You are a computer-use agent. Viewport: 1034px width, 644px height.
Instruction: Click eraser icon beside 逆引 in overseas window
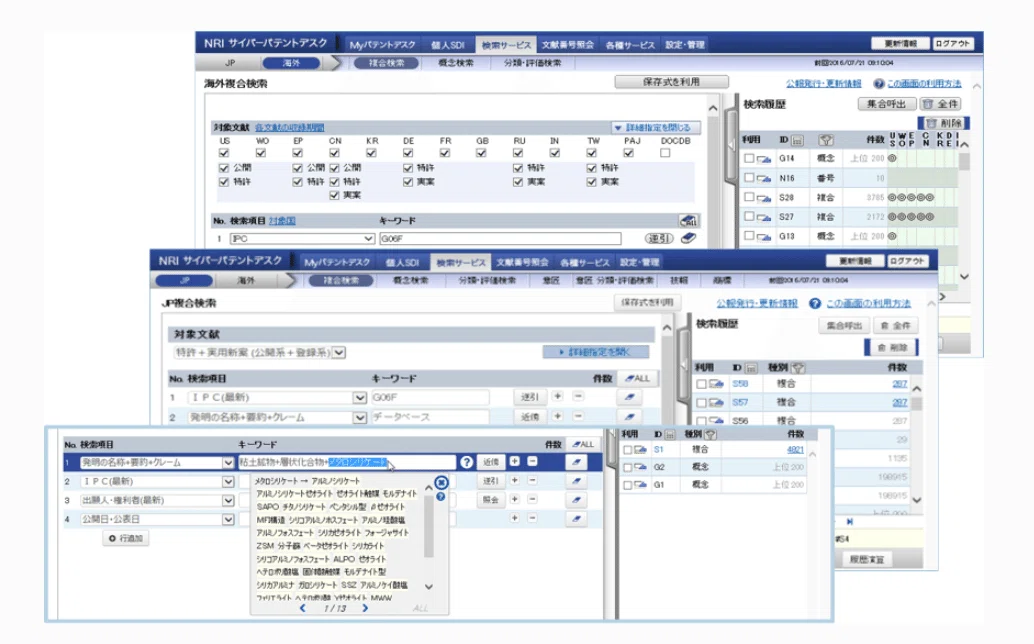[x=688, y=238]
